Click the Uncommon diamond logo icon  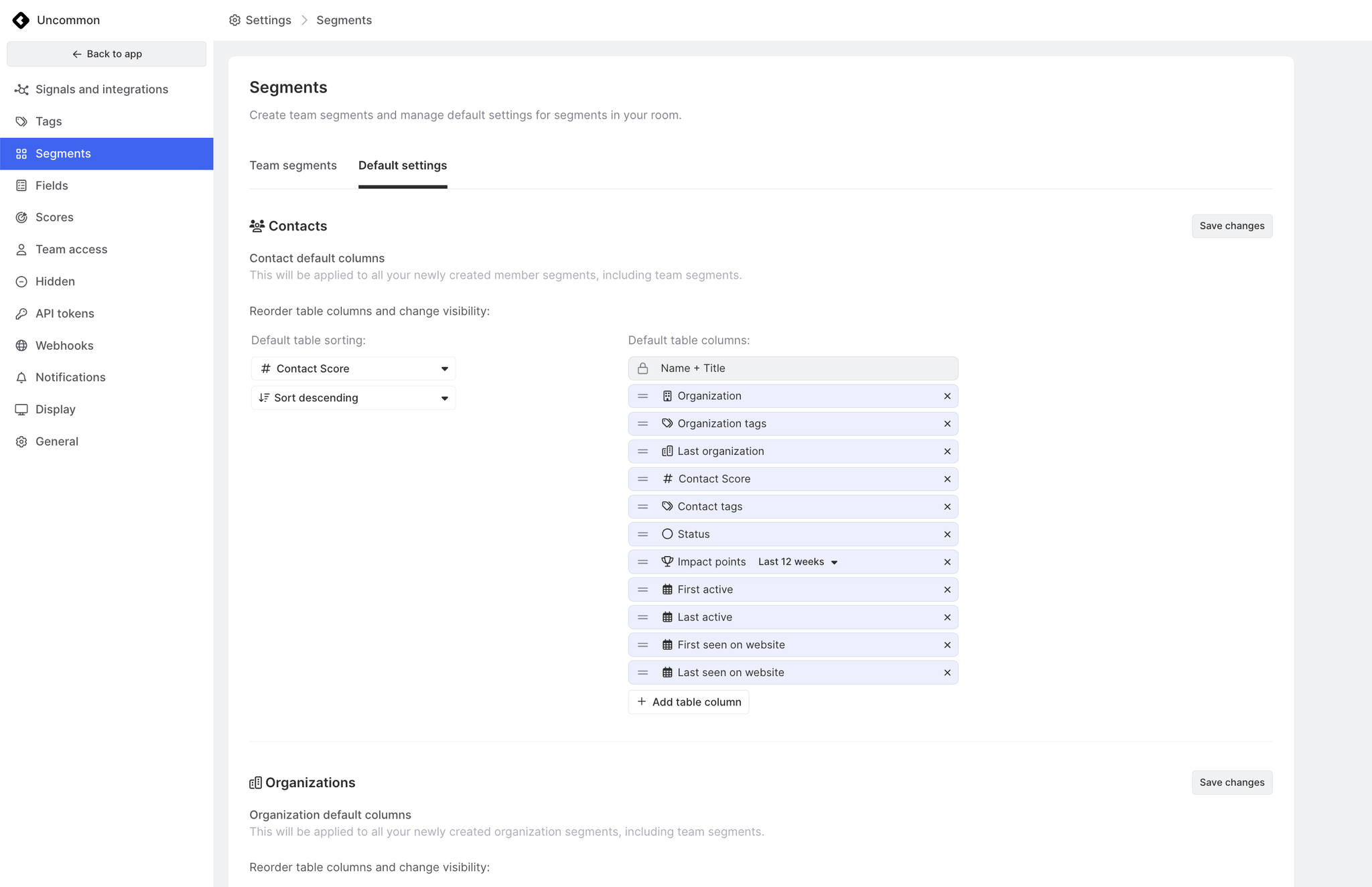click(21, 20)
